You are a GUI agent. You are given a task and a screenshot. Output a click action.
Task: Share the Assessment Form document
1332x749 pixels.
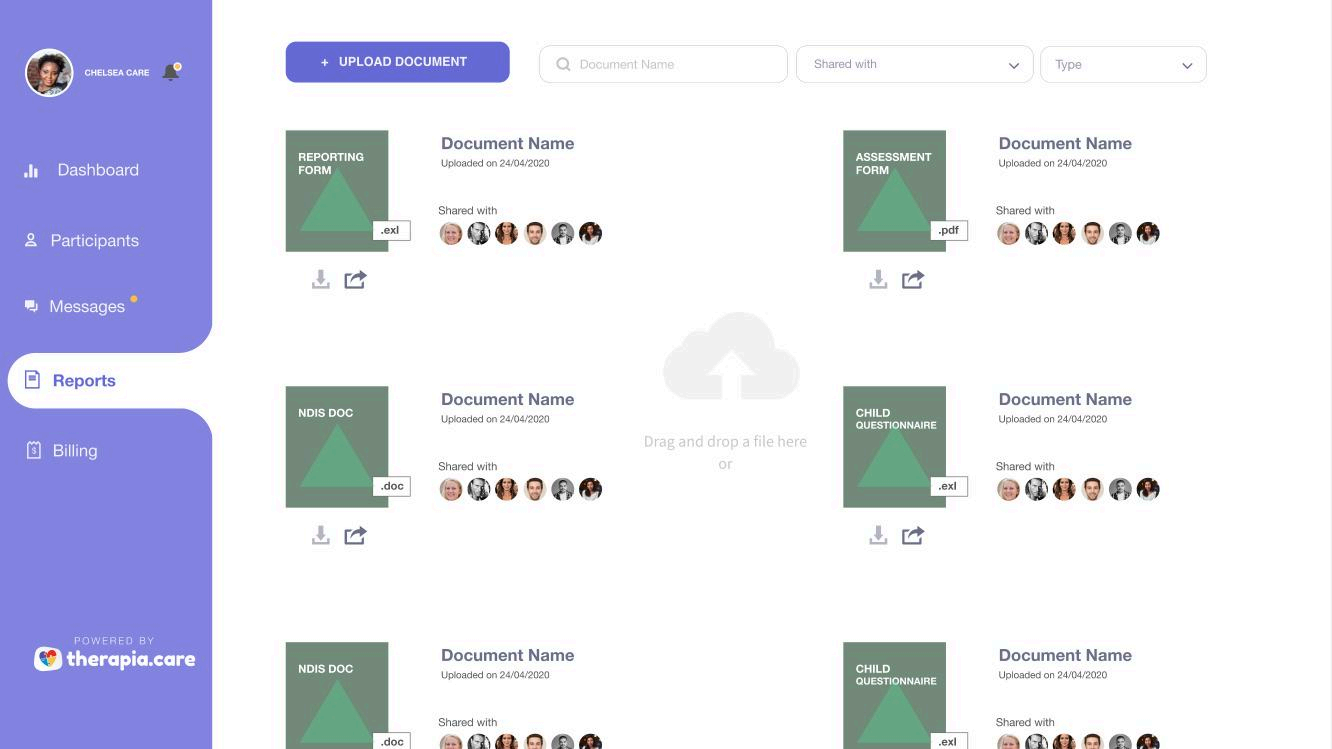913,280
